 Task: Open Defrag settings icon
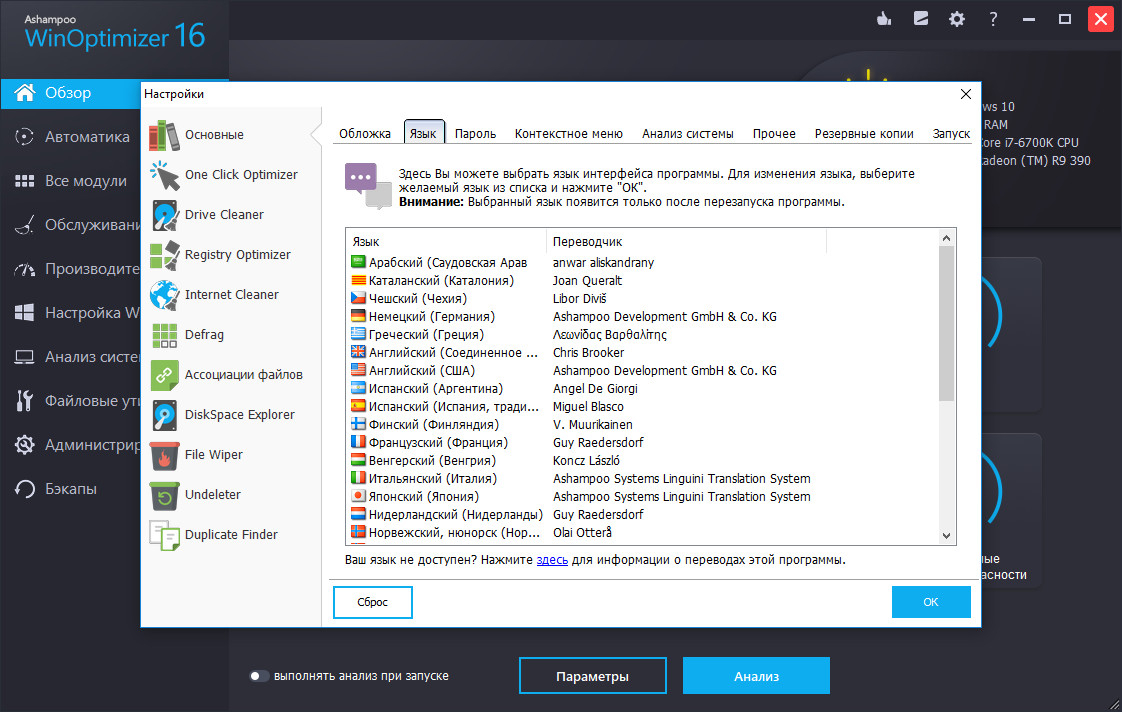pos(164,336)
